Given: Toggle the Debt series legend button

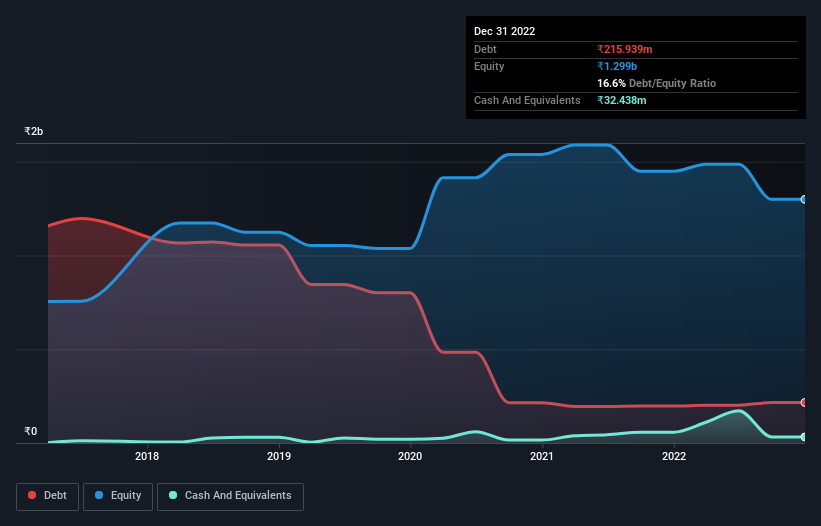Looking at the screenshot, I should tap(47, 496).
